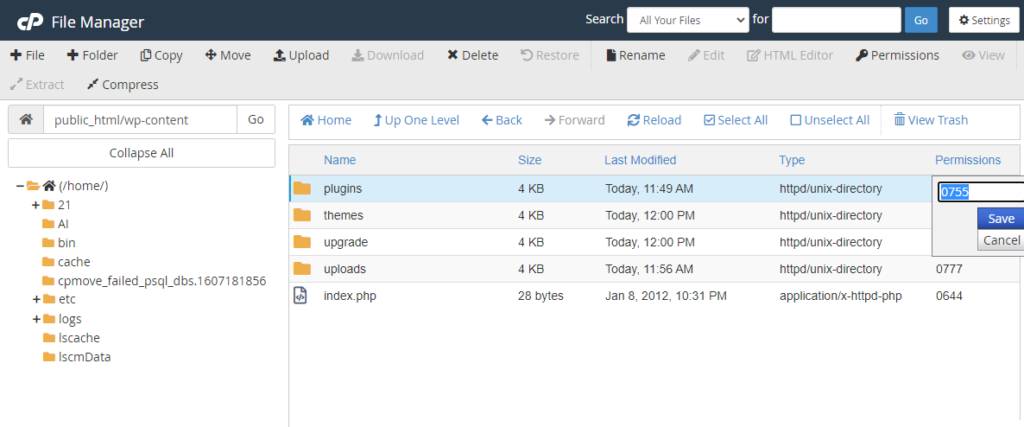Cancel the permissions edit
This screenshot has width=1024, height=427.
coord(1000,240)
